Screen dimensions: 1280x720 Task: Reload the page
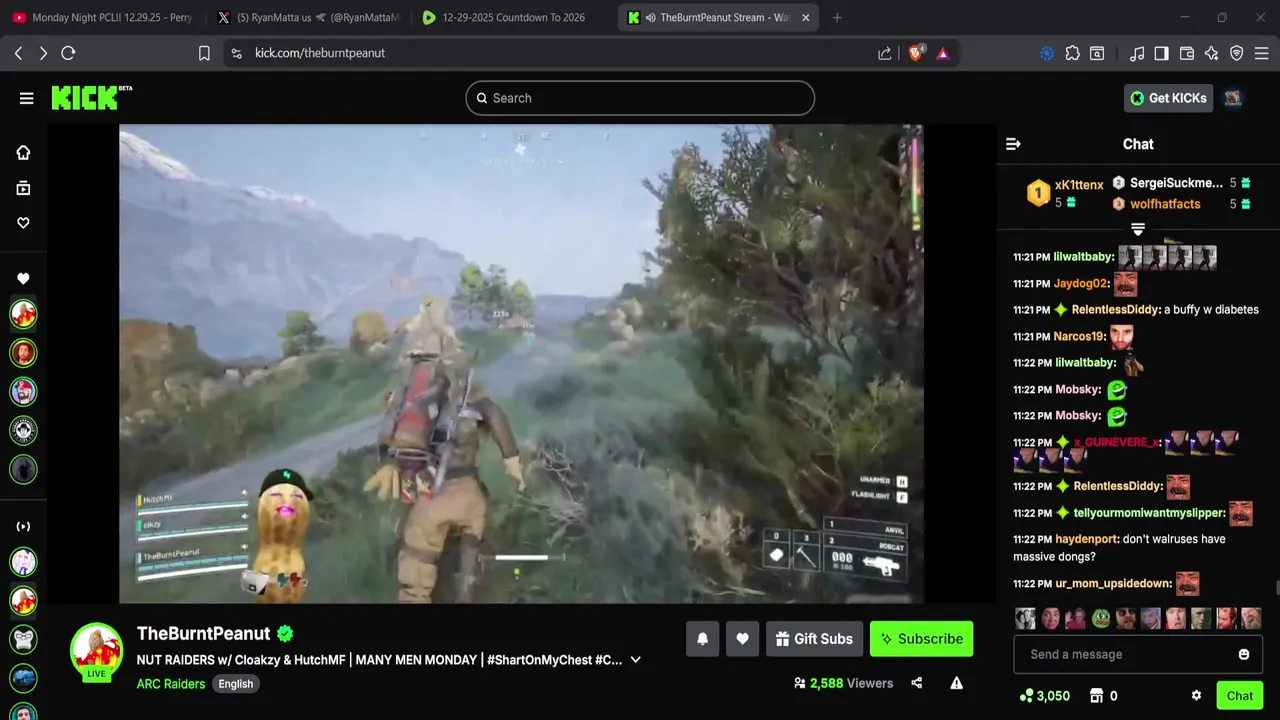pyautogui.click(x=68, y=53)
